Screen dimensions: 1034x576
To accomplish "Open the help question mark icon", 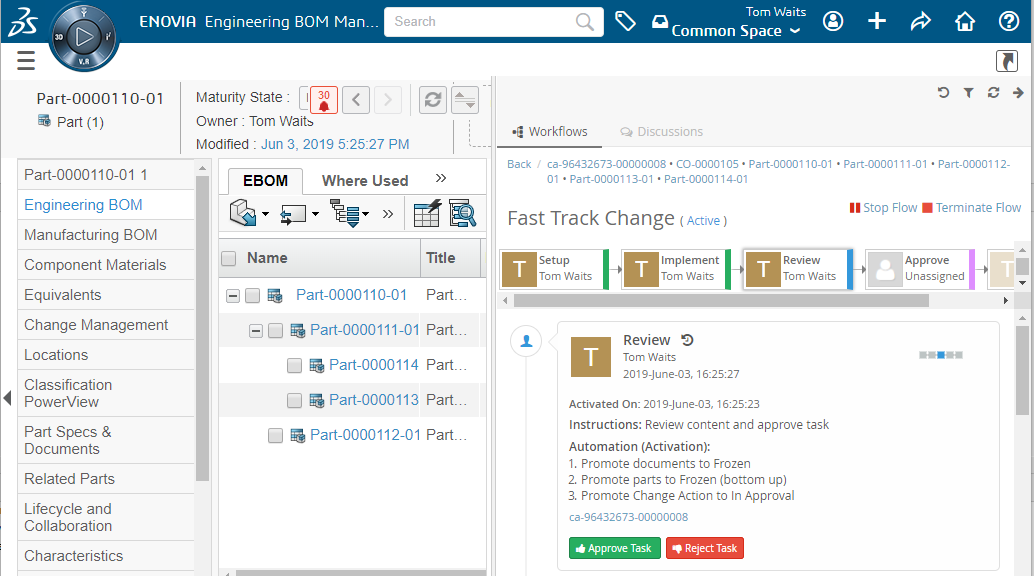I will [1009, 21].
